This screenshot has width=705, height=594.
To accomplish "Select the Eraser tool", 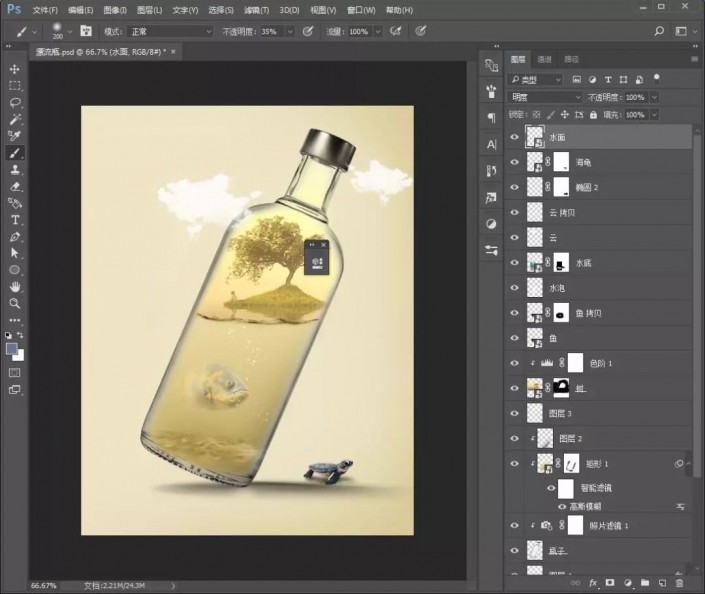I will pyautogui.click(x=14, y=186).
